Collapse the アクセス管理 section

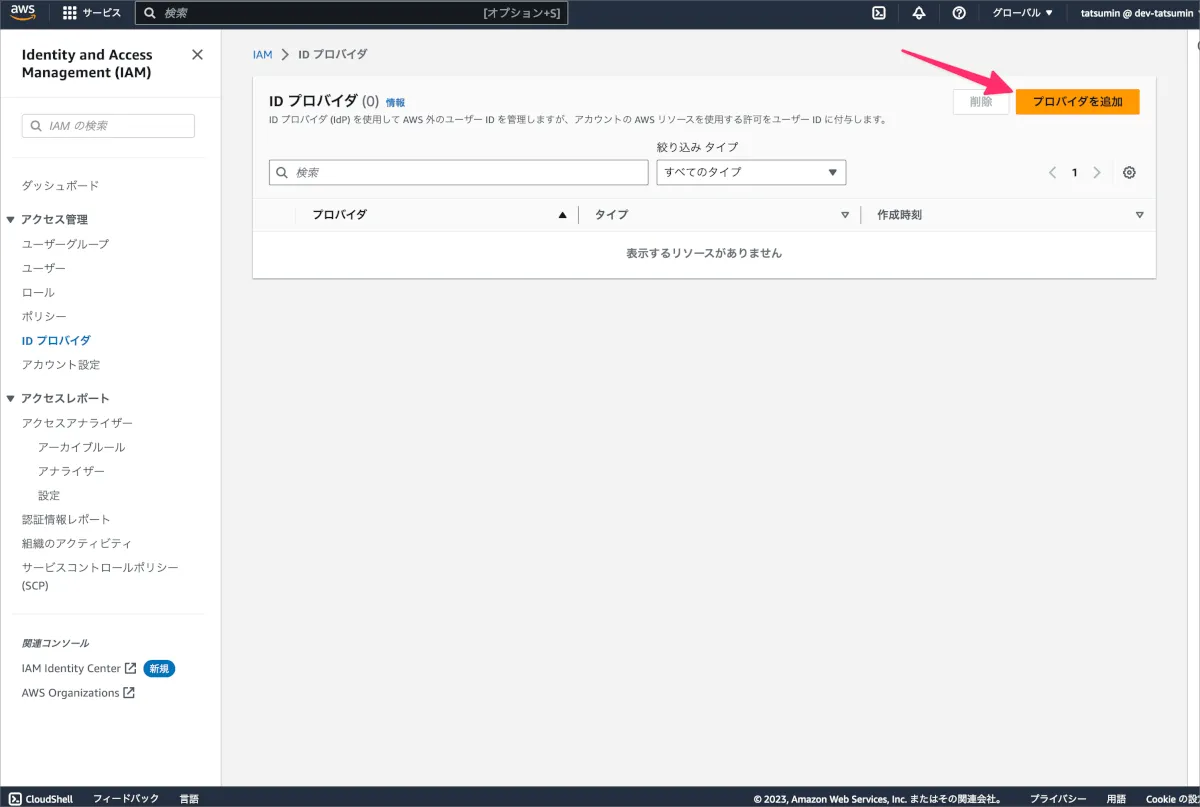point(11,220)
